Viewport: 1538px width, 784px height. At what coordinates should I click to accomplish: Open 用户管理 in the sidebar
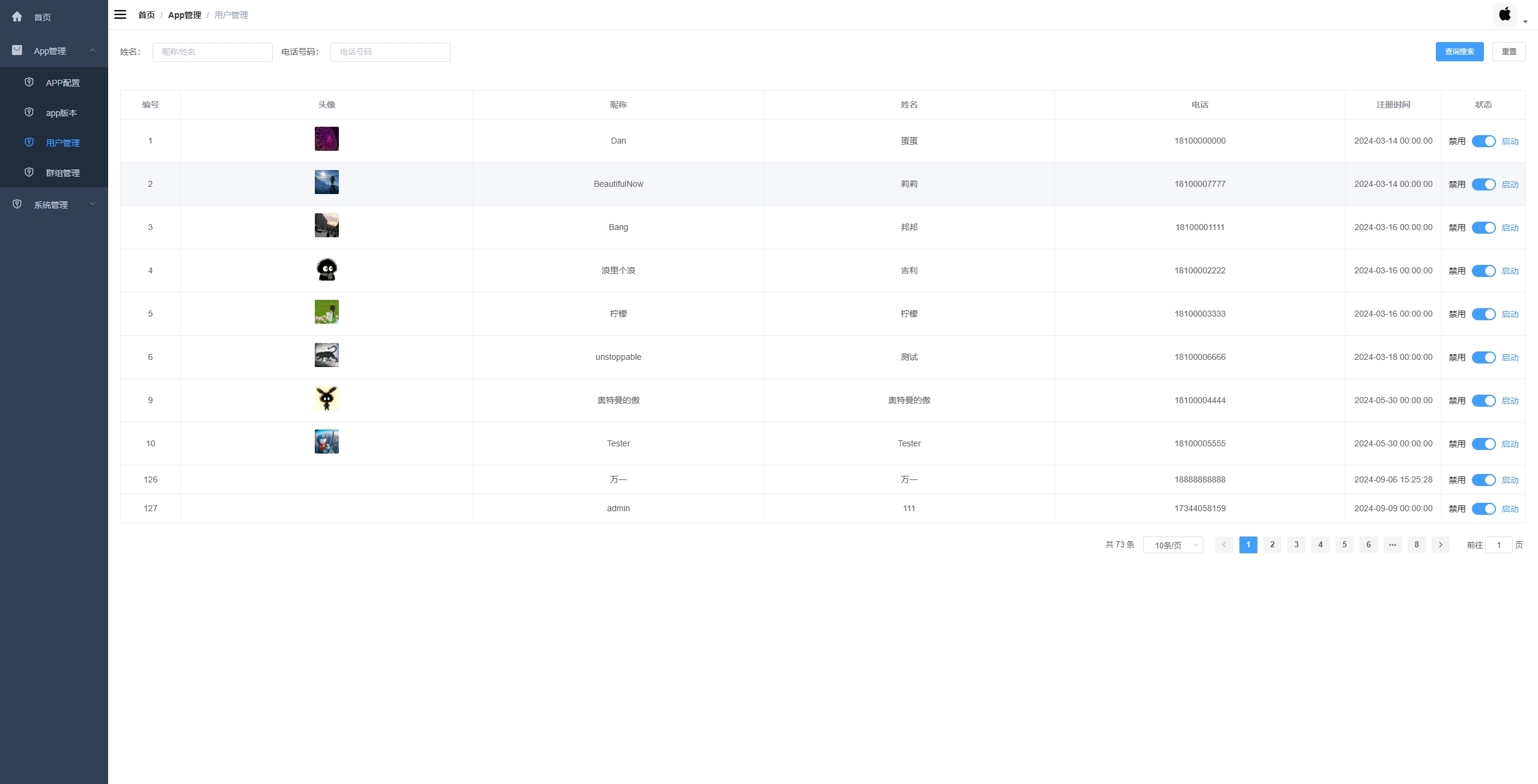[62, 143]
